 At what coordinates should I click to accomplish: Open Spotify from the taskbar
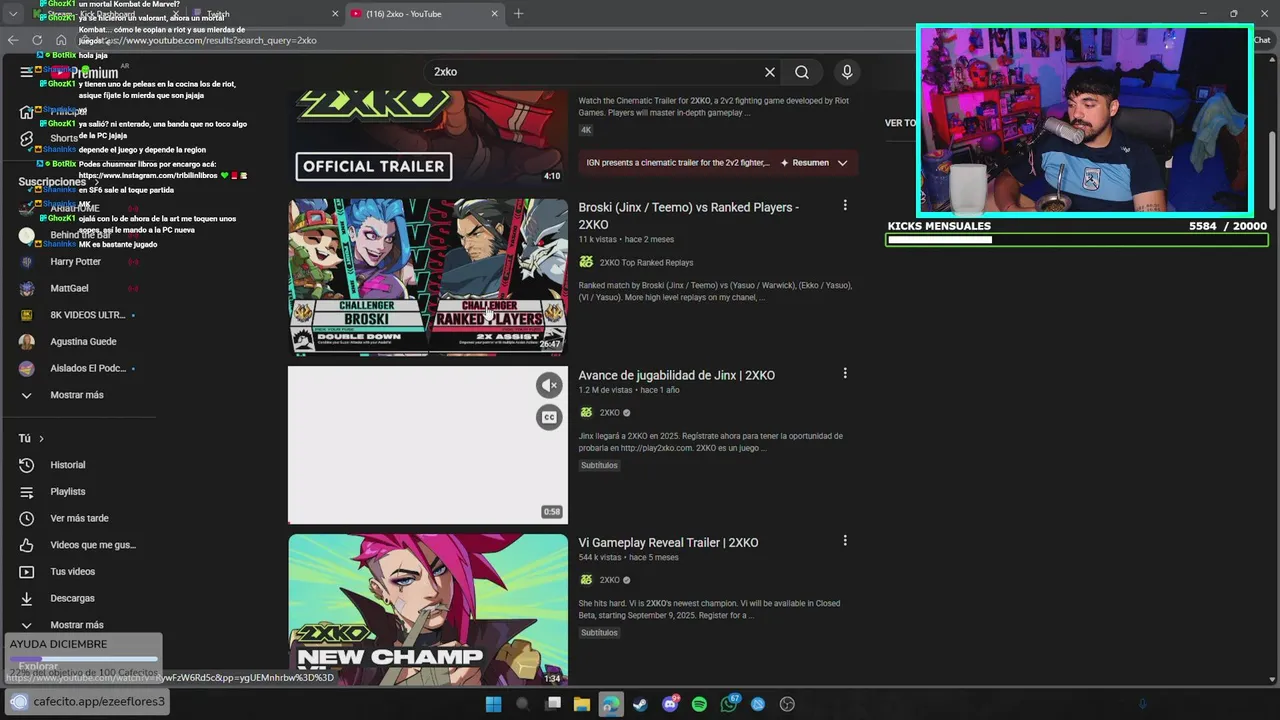pyautogui.click(x=699, y=704)
